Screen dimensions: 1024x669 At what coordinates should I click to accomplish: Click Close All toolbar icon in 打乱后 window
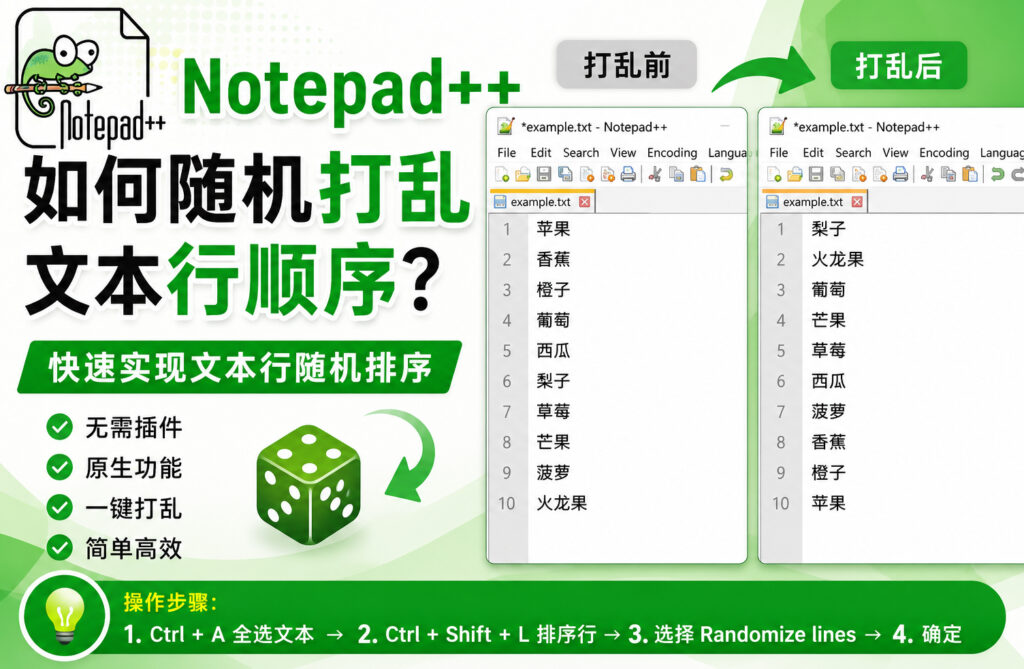coord(880,174)
